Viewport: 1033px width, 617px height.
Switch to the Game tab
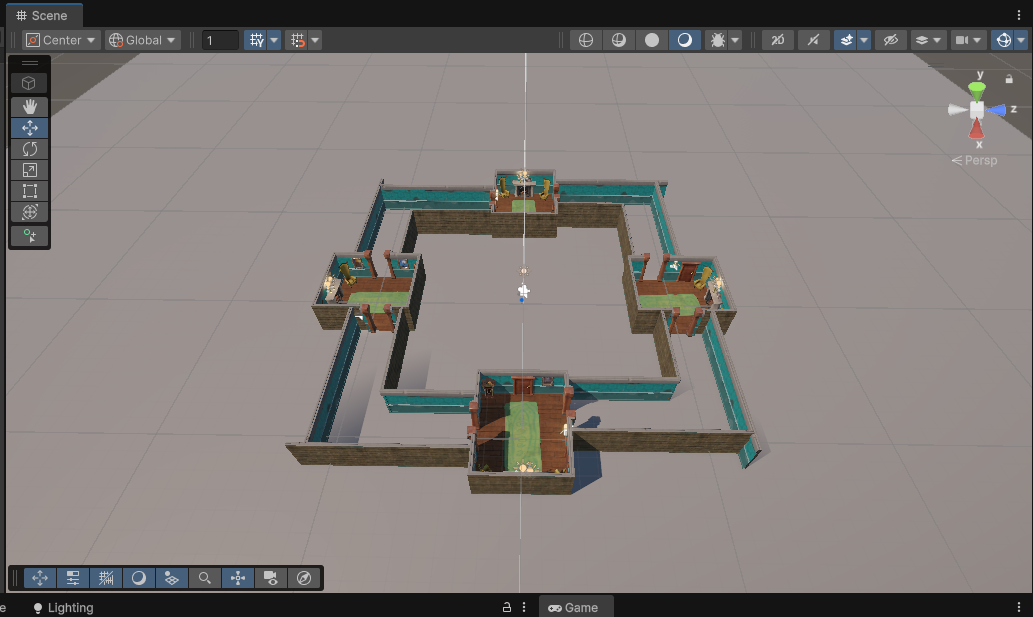(574, 607)
